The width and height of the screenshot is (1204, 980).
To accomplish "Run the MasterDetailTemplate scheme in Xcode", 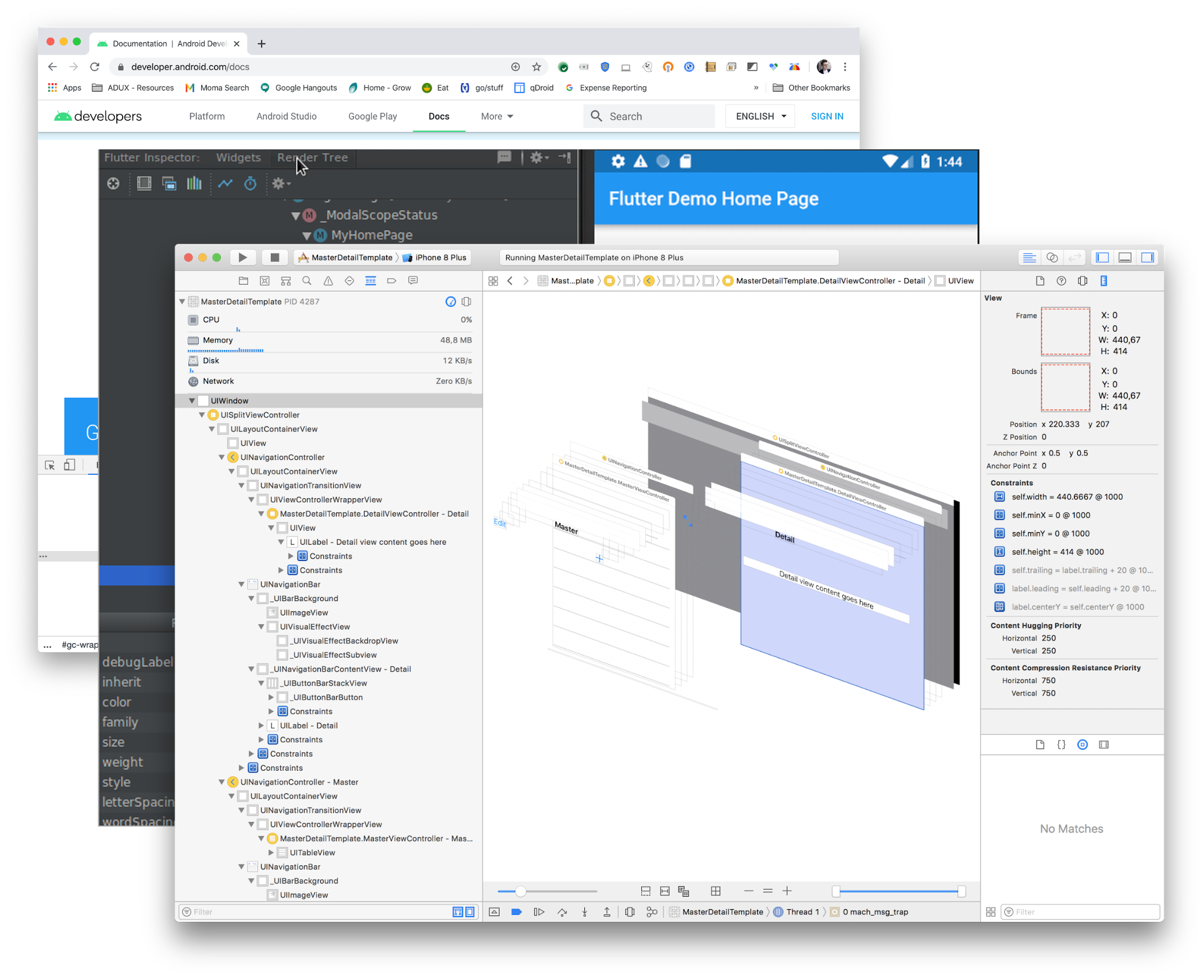I will 242,257.
